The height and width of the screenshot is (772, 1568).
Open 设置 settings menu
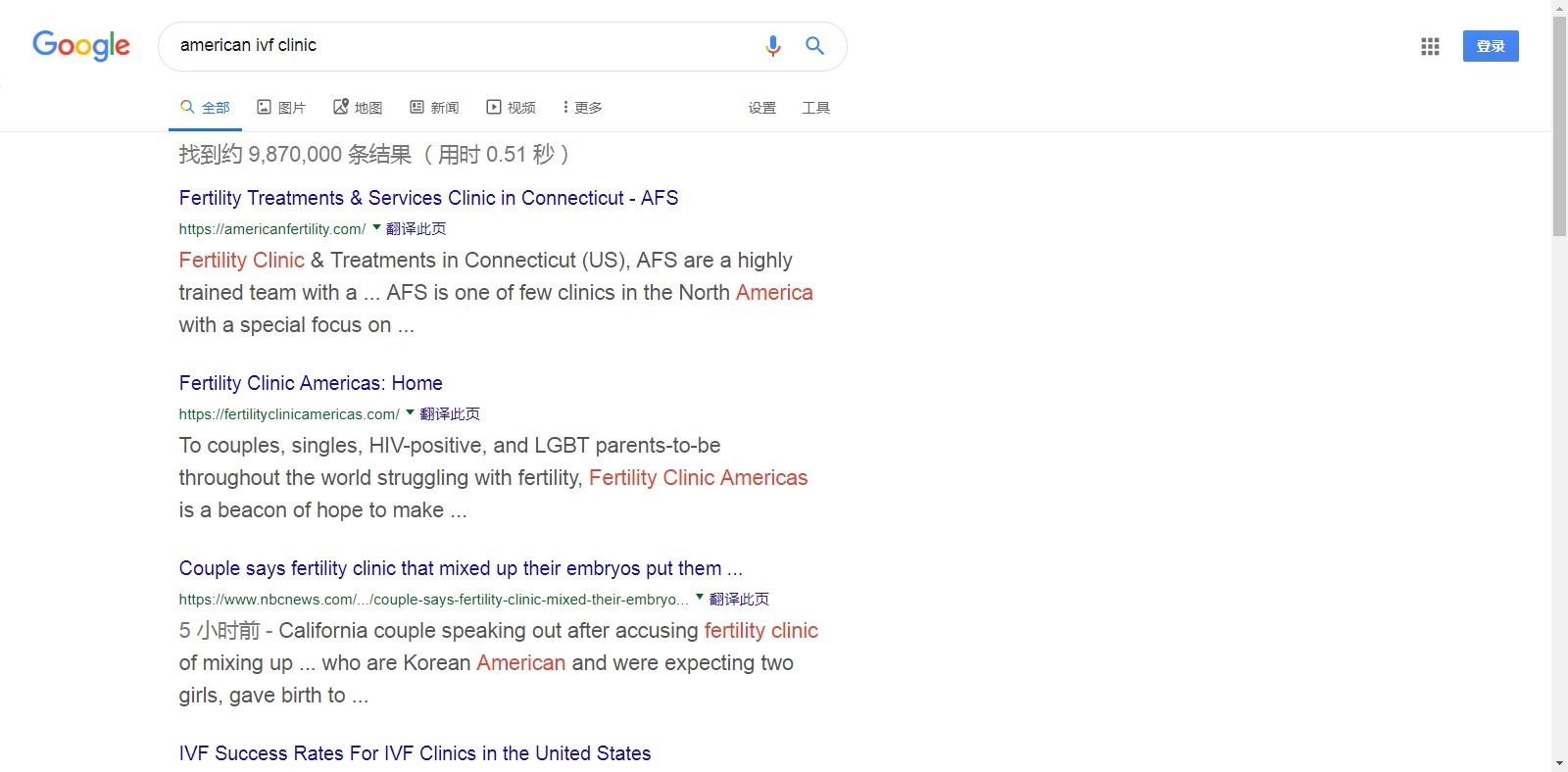point(762,108)
